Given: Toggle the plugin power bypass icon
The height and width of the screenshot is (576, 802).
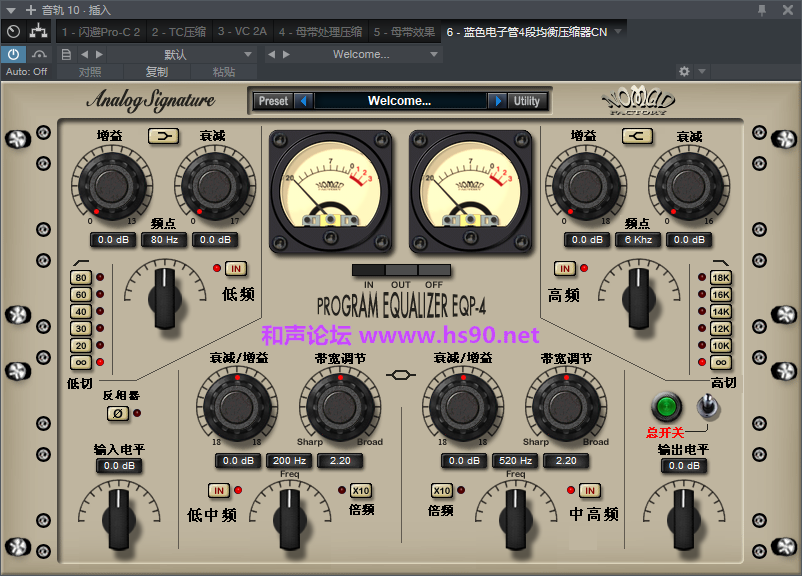Looking at the screenshot, I should tap(13, 54).
